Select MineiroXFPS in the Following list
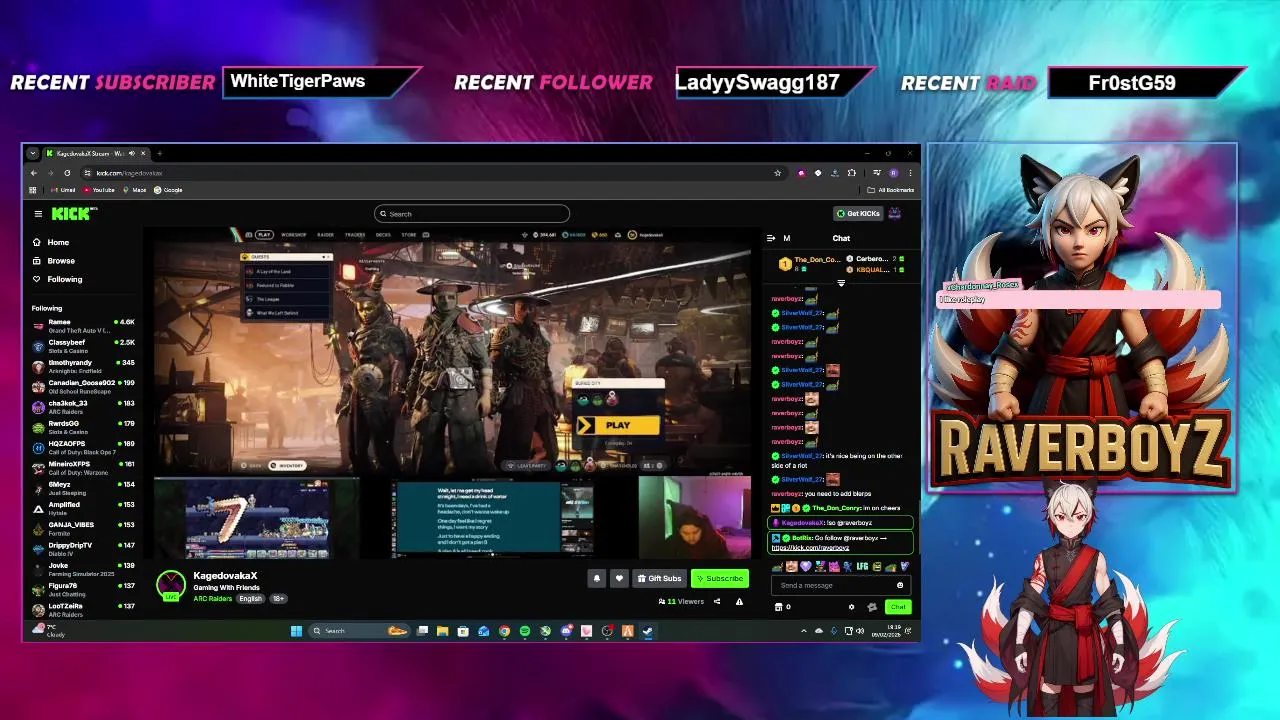The height and width of the screenshot is (720, 1280). [84, 468]
